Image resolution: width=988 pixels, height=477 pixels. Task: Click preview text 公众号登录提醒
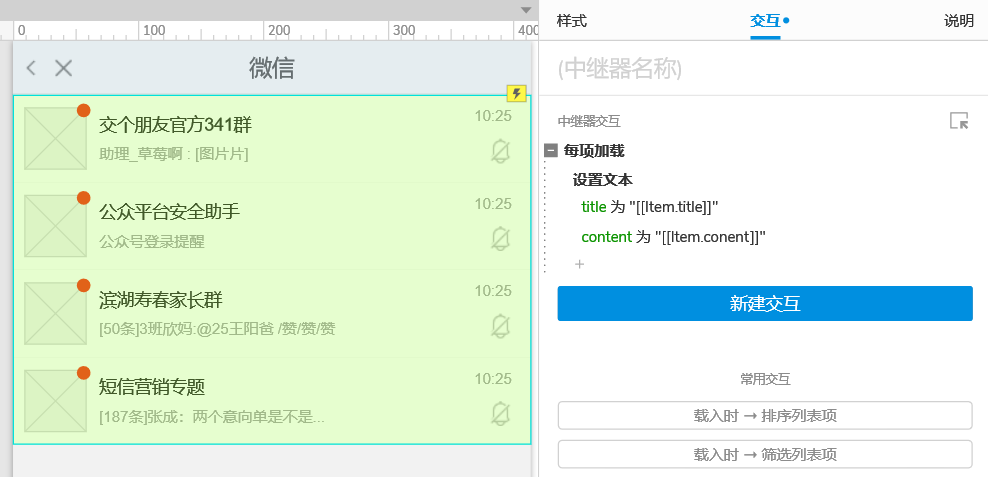[x=152, y=241]
